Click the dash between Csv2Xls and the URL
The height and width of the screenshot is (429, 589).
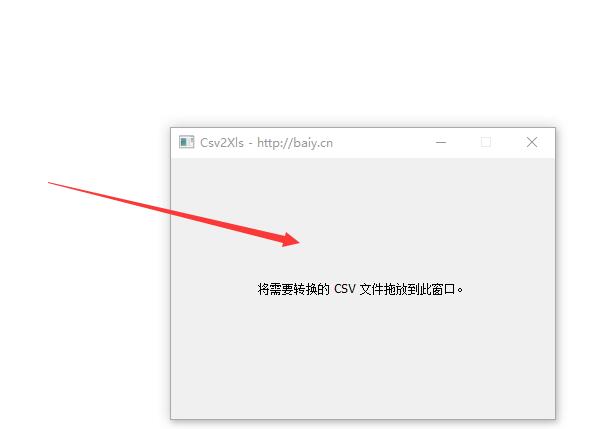click(x=251, y=143)
